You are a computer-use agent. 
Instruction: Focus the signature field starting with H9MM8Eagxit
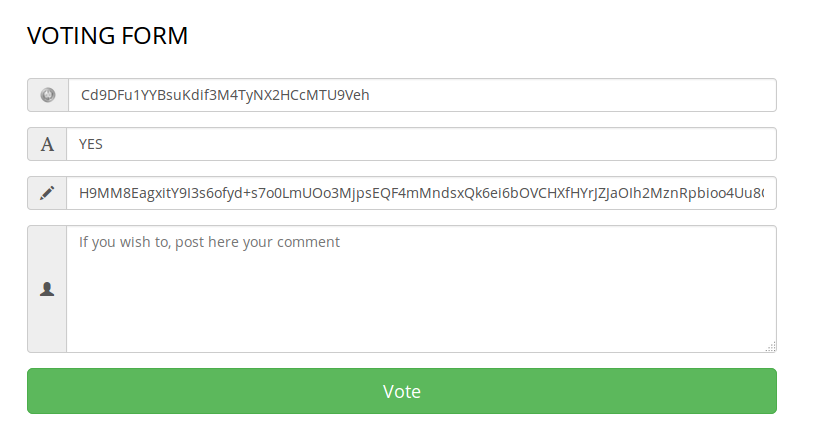[x=421, y=193]
